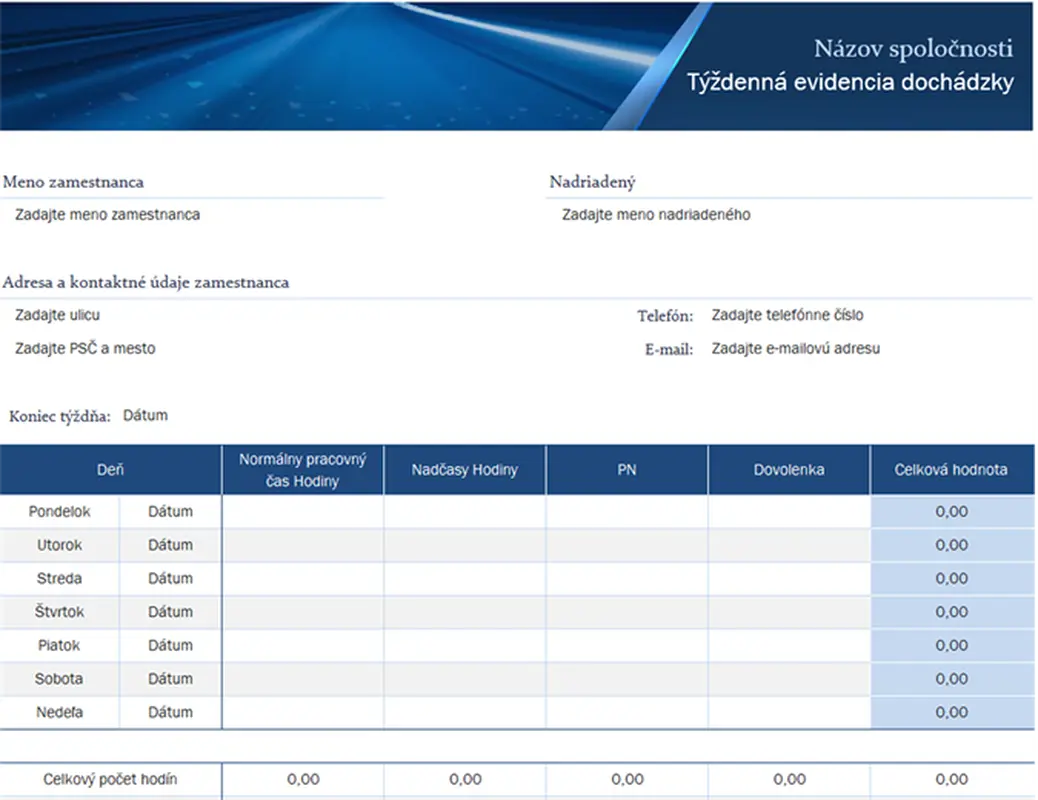This screenshot has width=1038, height=800.
Task: Select the 0,00 total in the Streda row
Action: pos(952,578)
